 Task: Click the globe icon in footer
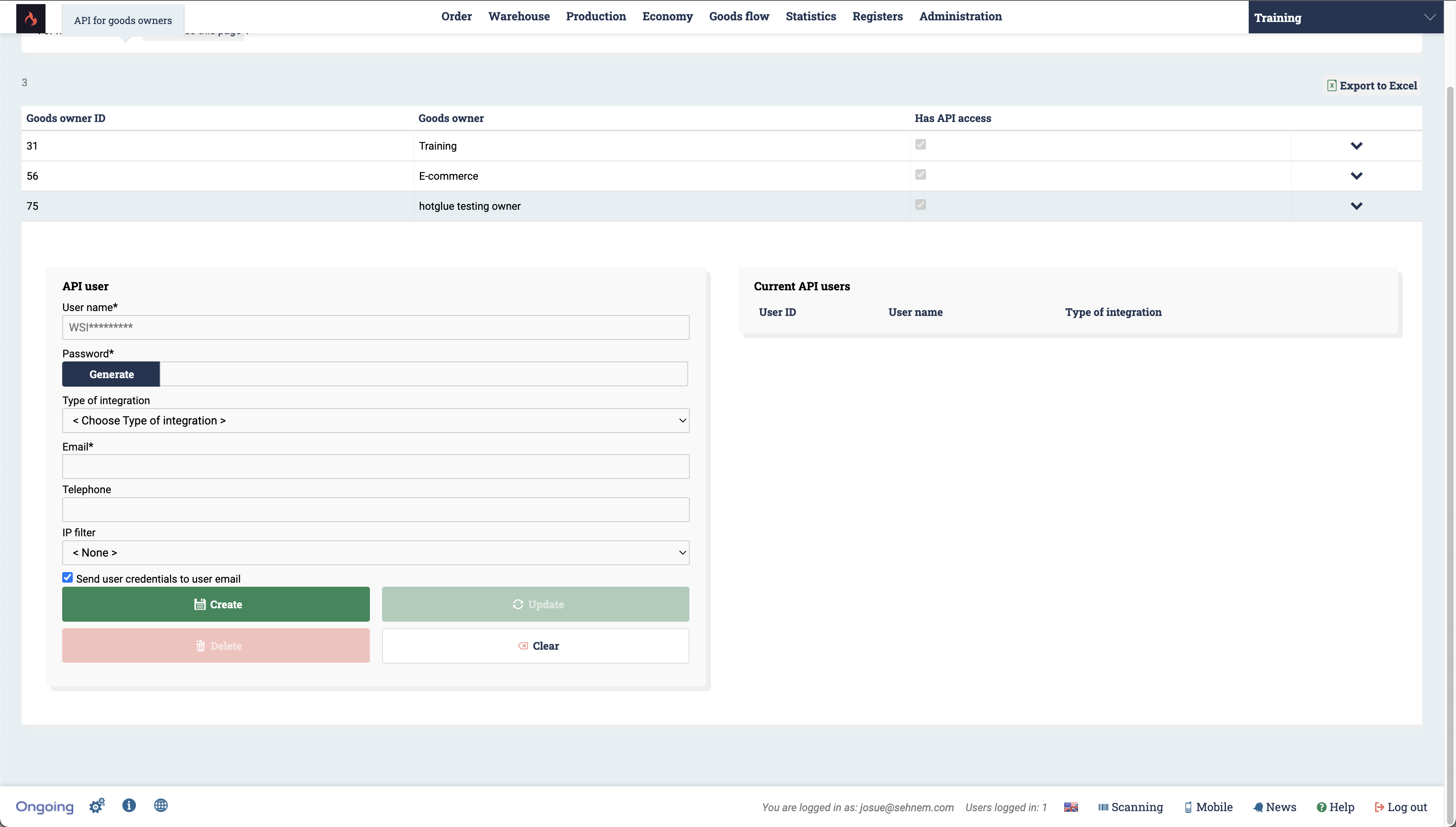[161, 805]
